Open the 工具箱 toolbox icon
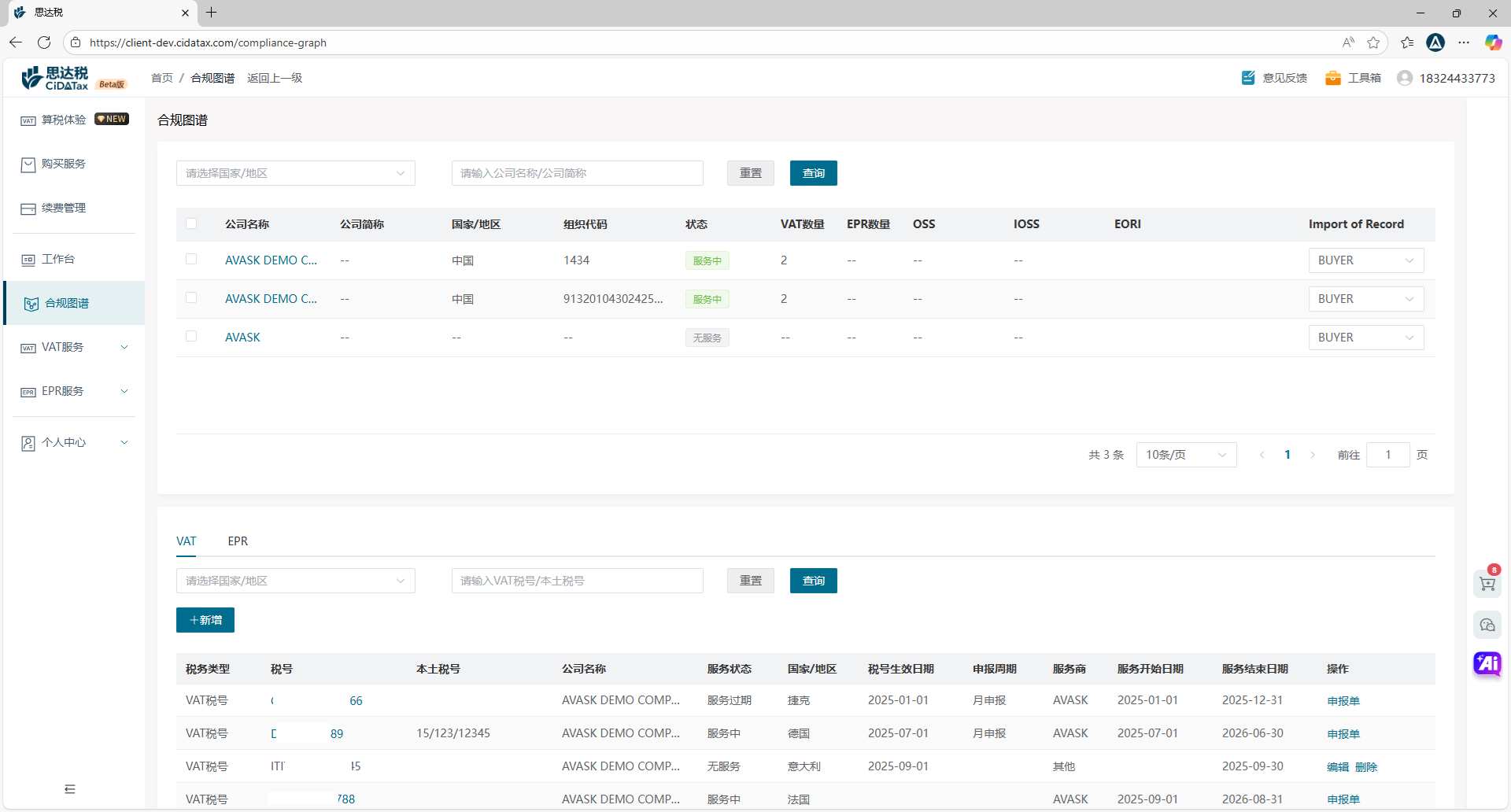Viewport: 1511px width, 812px height. point(1332,78)
